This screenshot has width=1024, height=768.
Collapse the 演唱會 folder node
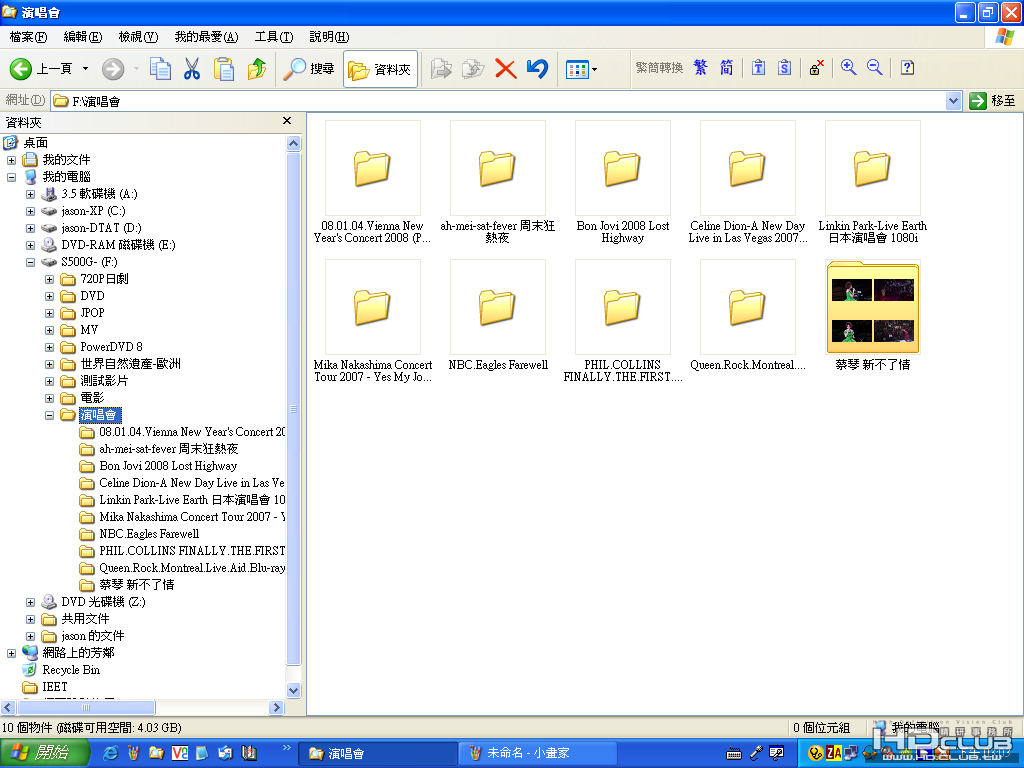click(50, 415)
